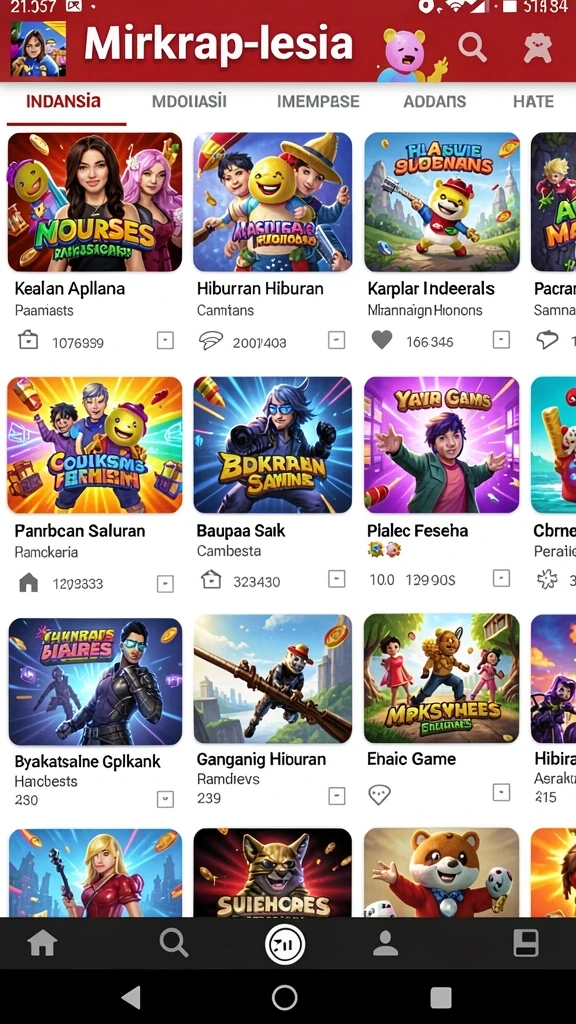The height and width of the screenshot is (1024, 576).
Task: Open the profile avatar picture in header
Action: pyautogui.click(x=38, y=48)
